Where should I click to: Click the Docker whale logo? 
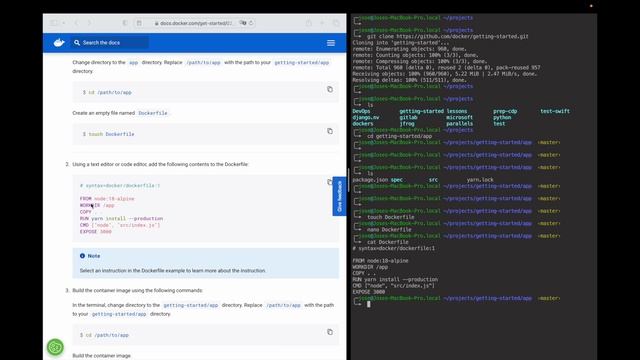coord(59,42)
